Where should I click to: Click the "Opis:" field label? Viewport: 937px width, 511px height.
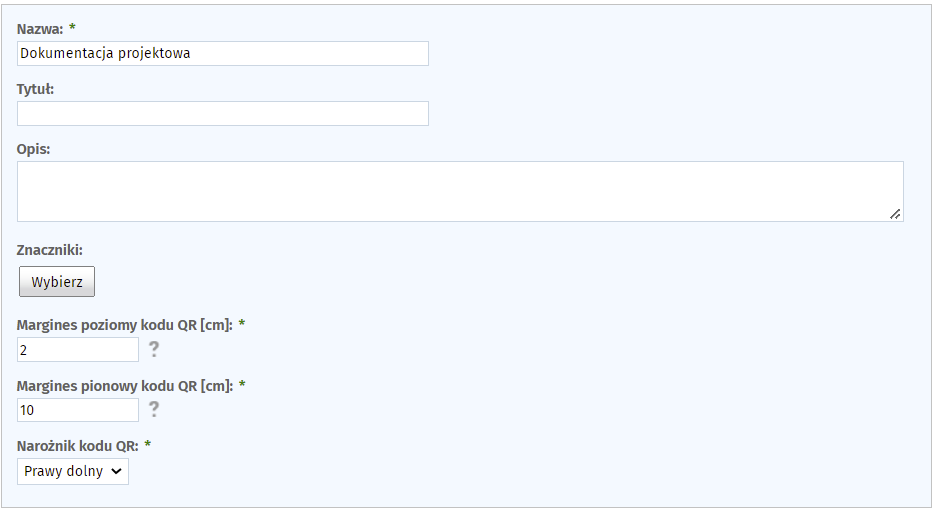coord(34,149)
